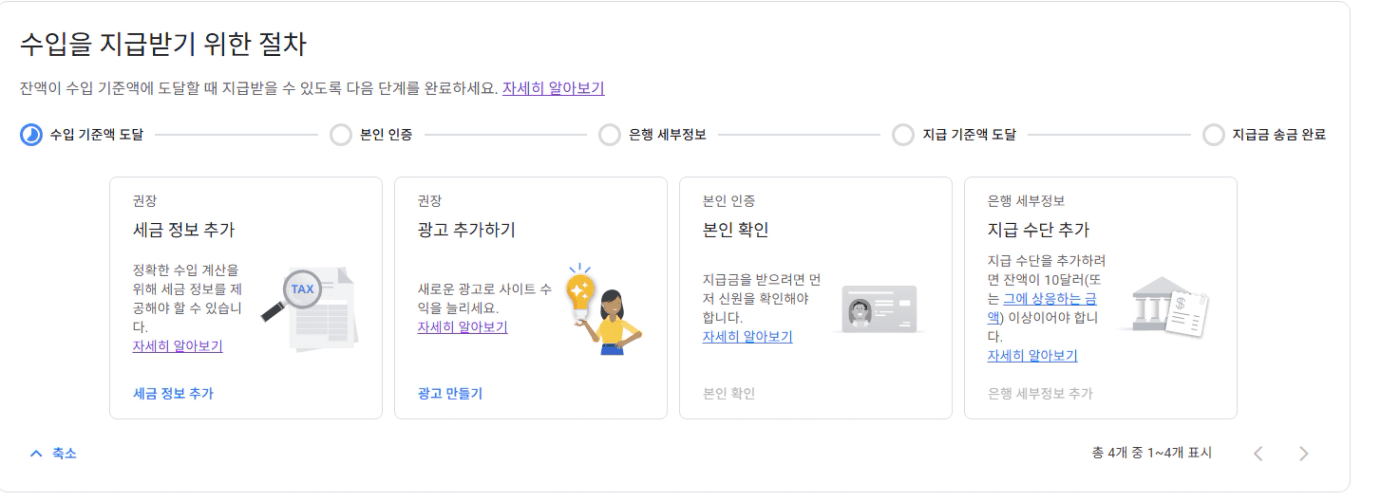Click the tax document magnifier illustration
Image resolution: width=1381 pixels, height=502 pixels.
(309, 306)
